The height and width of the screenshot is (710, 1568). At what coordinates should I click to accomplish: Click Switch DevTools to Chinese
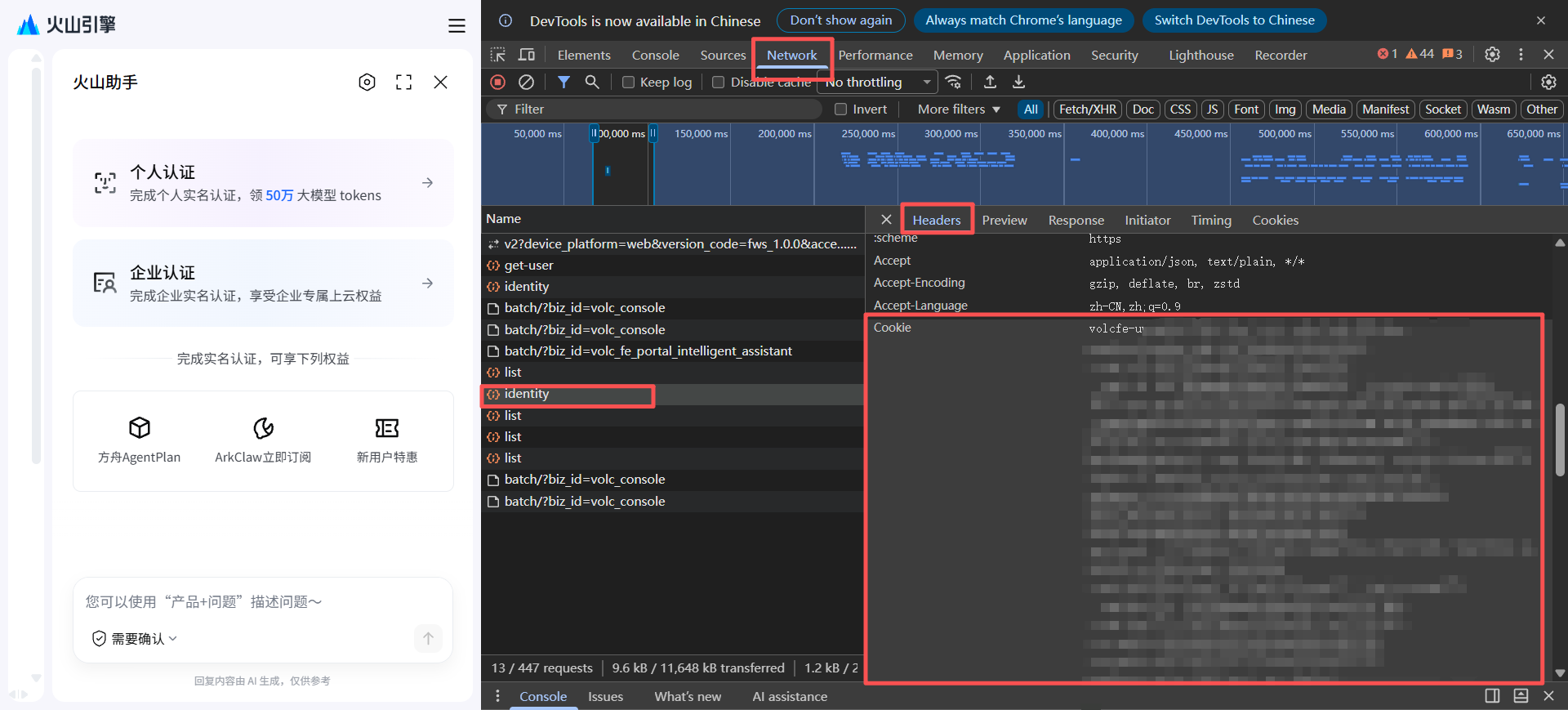click(1234, 20)
